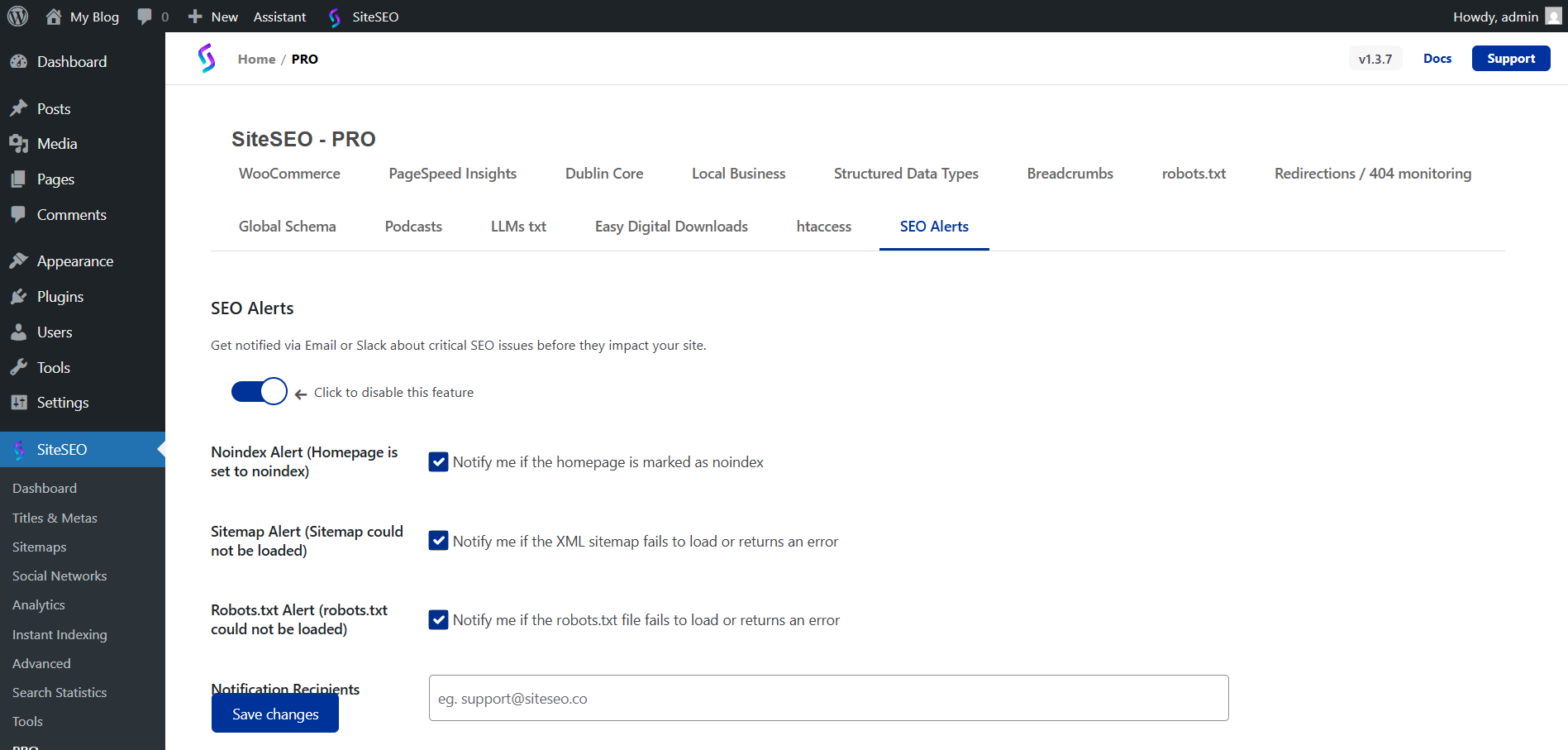Expand the New menu in the admin bar

(212, 17)
